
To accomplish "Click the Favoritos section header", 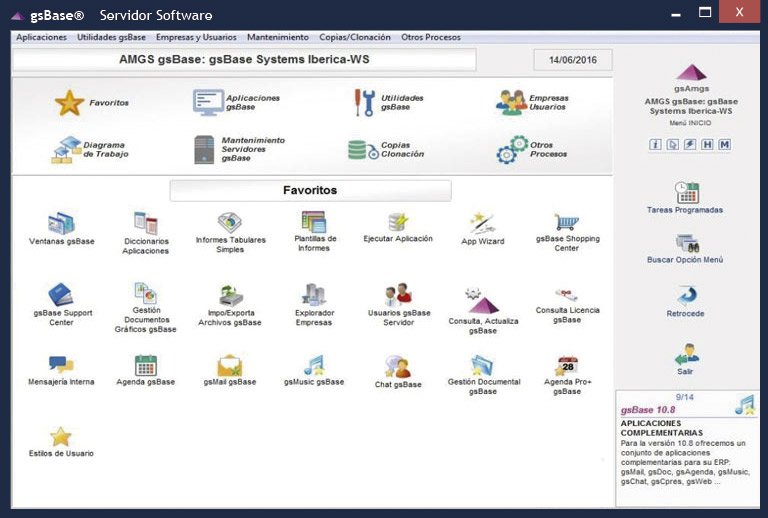I will (310, 190).
